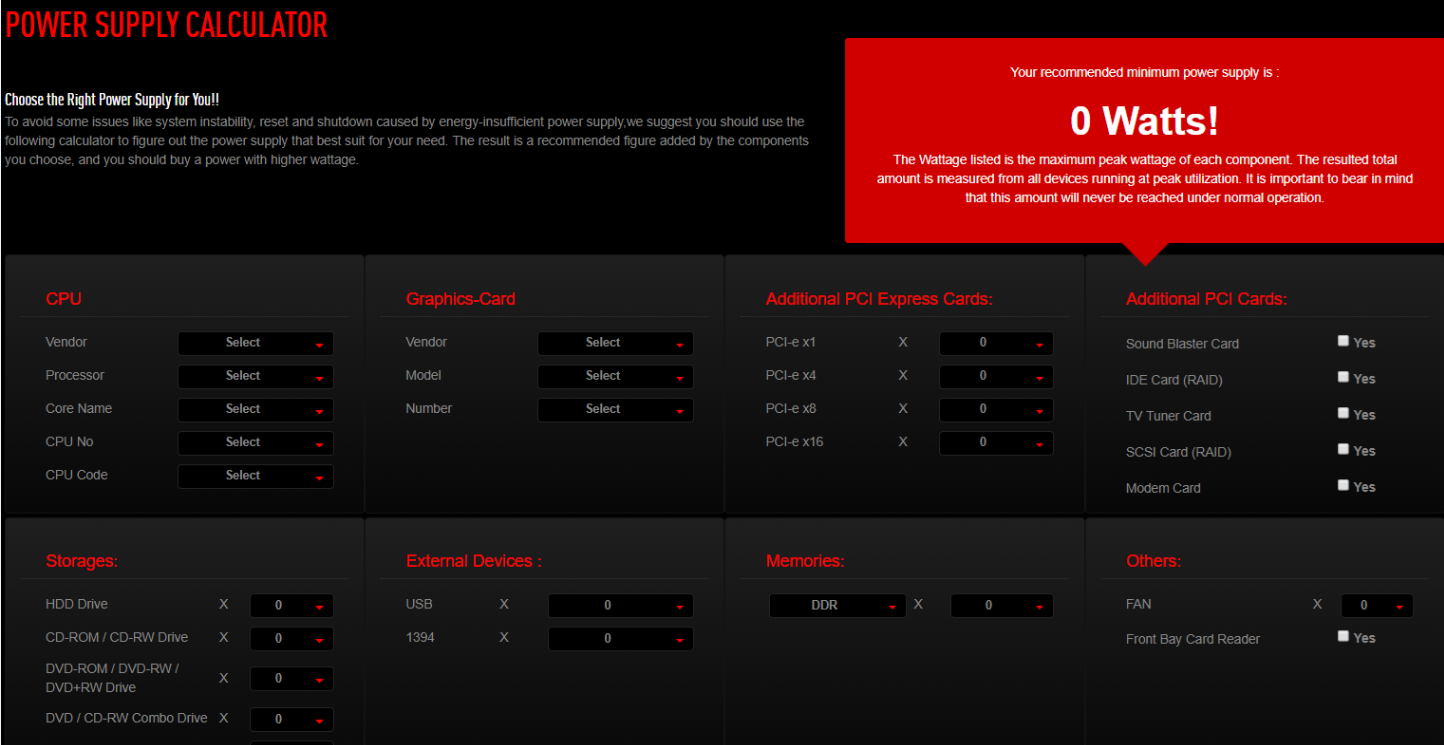Image resolution: width=1444 pixels, height=745 pixels.
Task: Open the CPU Vendor dropdown
Action: point(255,343)
